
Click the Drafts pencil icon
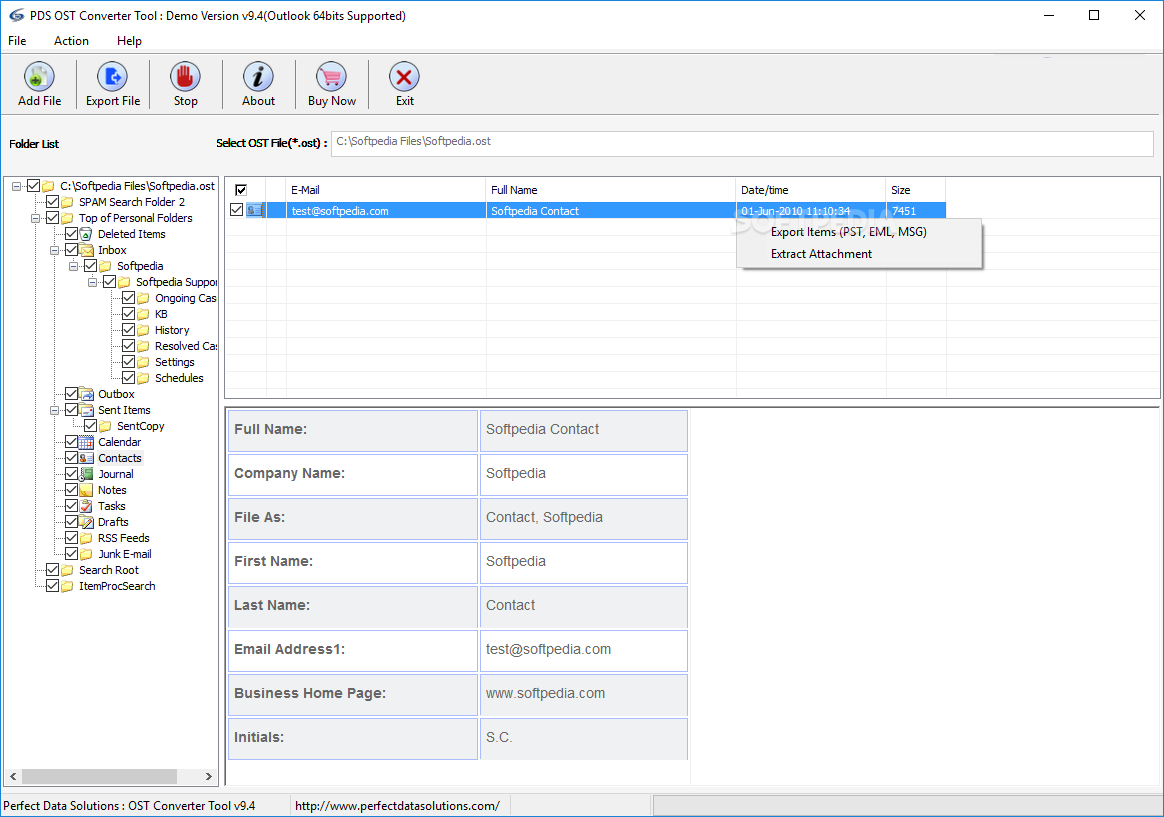(86, 522)
